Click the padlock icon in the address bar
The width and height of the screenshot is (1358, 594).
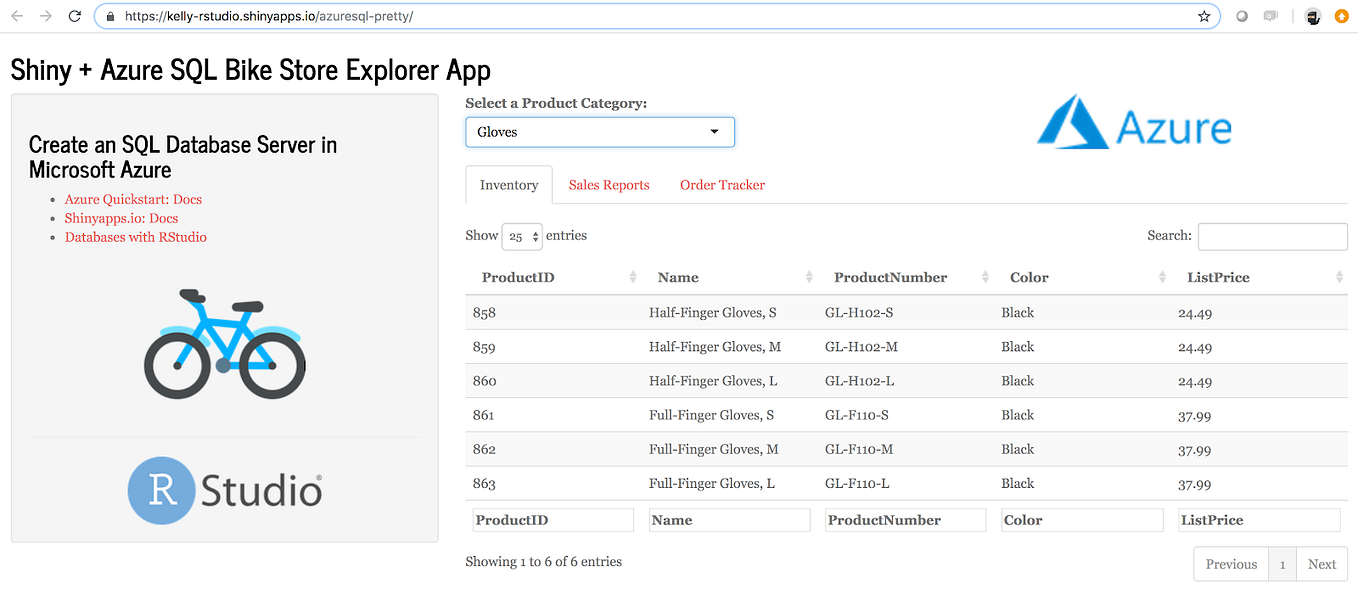110,16
